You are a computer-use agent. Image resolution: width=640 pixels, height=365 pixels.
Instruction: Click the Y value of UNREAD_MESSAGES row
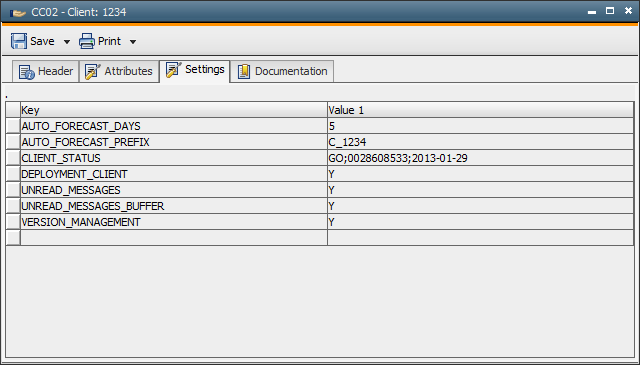(480, 190)
